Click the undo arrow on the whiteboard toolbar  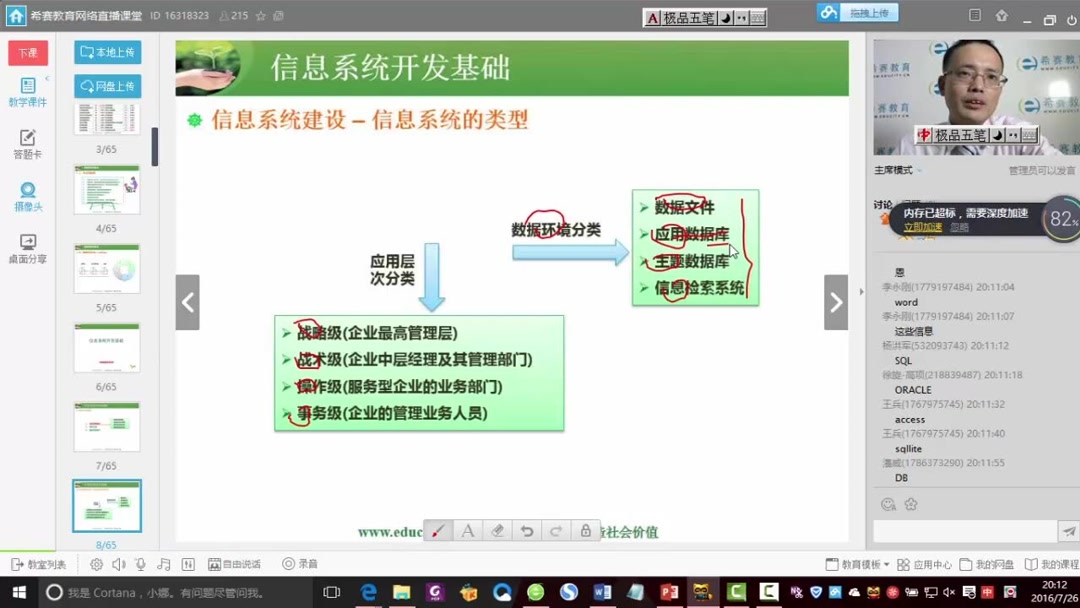click(527, 531)
